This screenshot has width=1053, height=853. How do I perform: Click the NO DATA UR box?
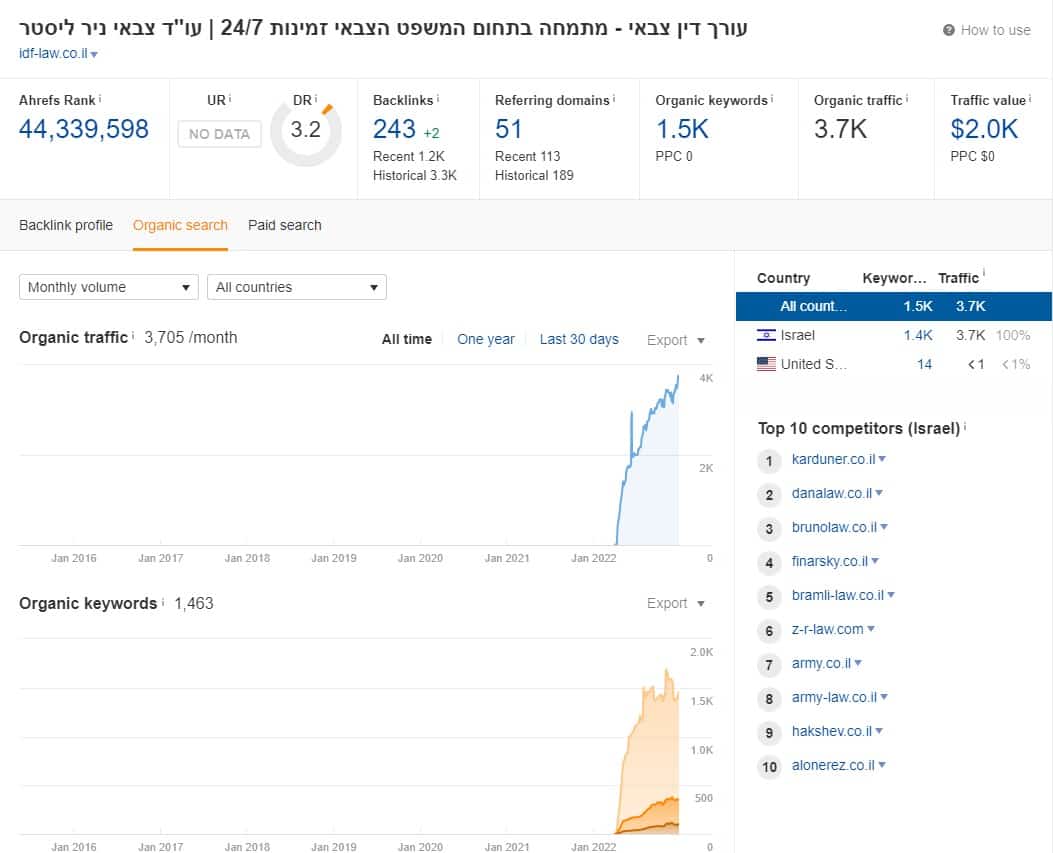[220, 134]
